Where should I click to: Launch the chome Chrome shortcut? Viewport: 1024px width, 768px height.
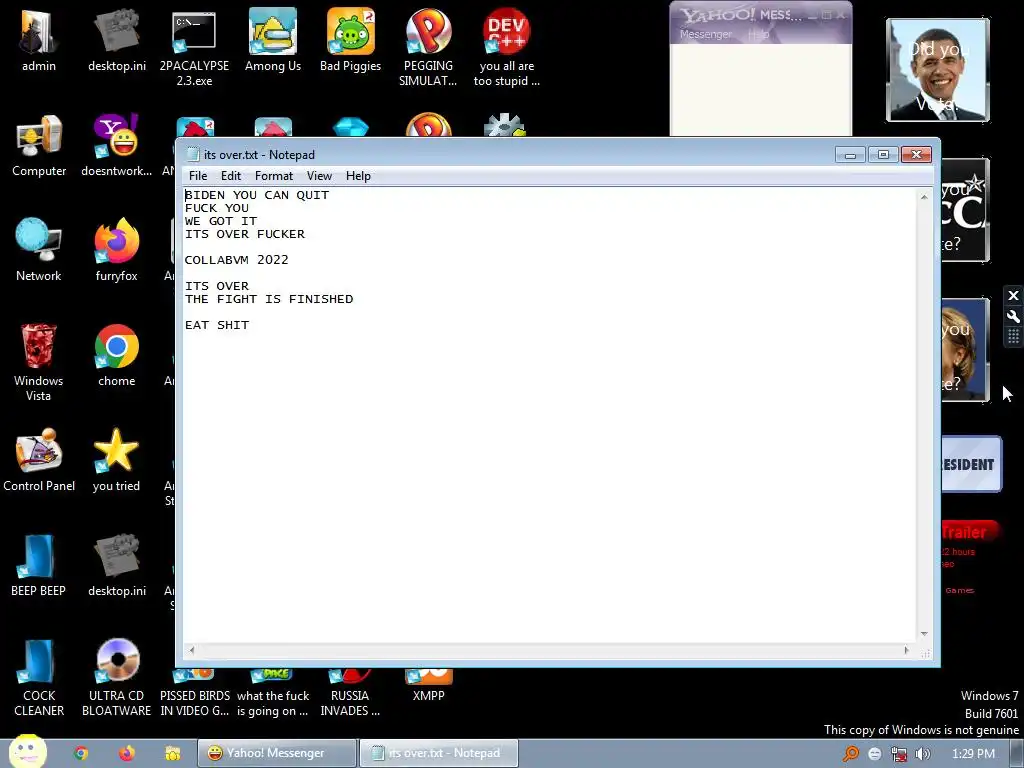click(x=117, y=356)
